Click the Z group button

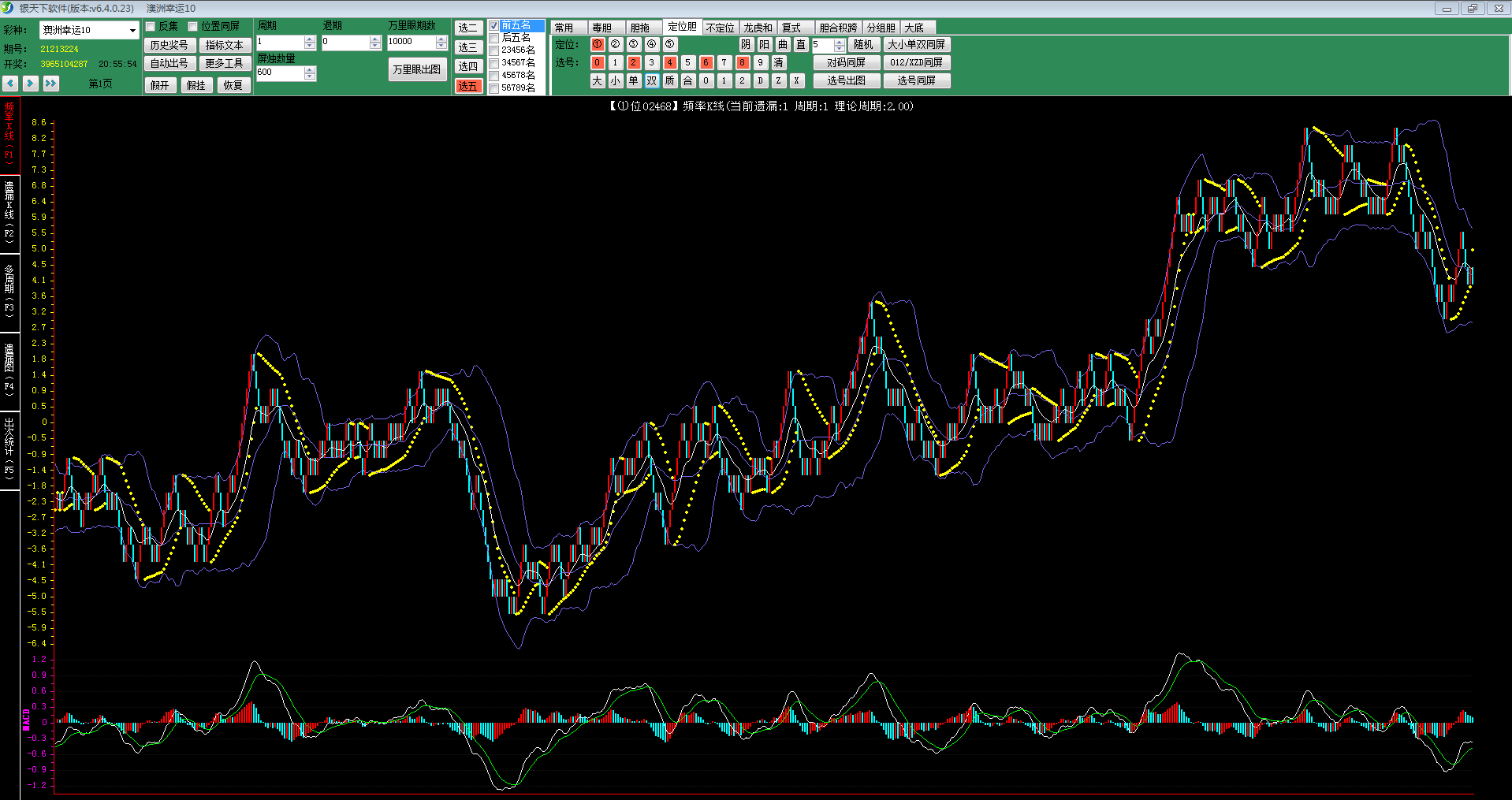(779, 80)
